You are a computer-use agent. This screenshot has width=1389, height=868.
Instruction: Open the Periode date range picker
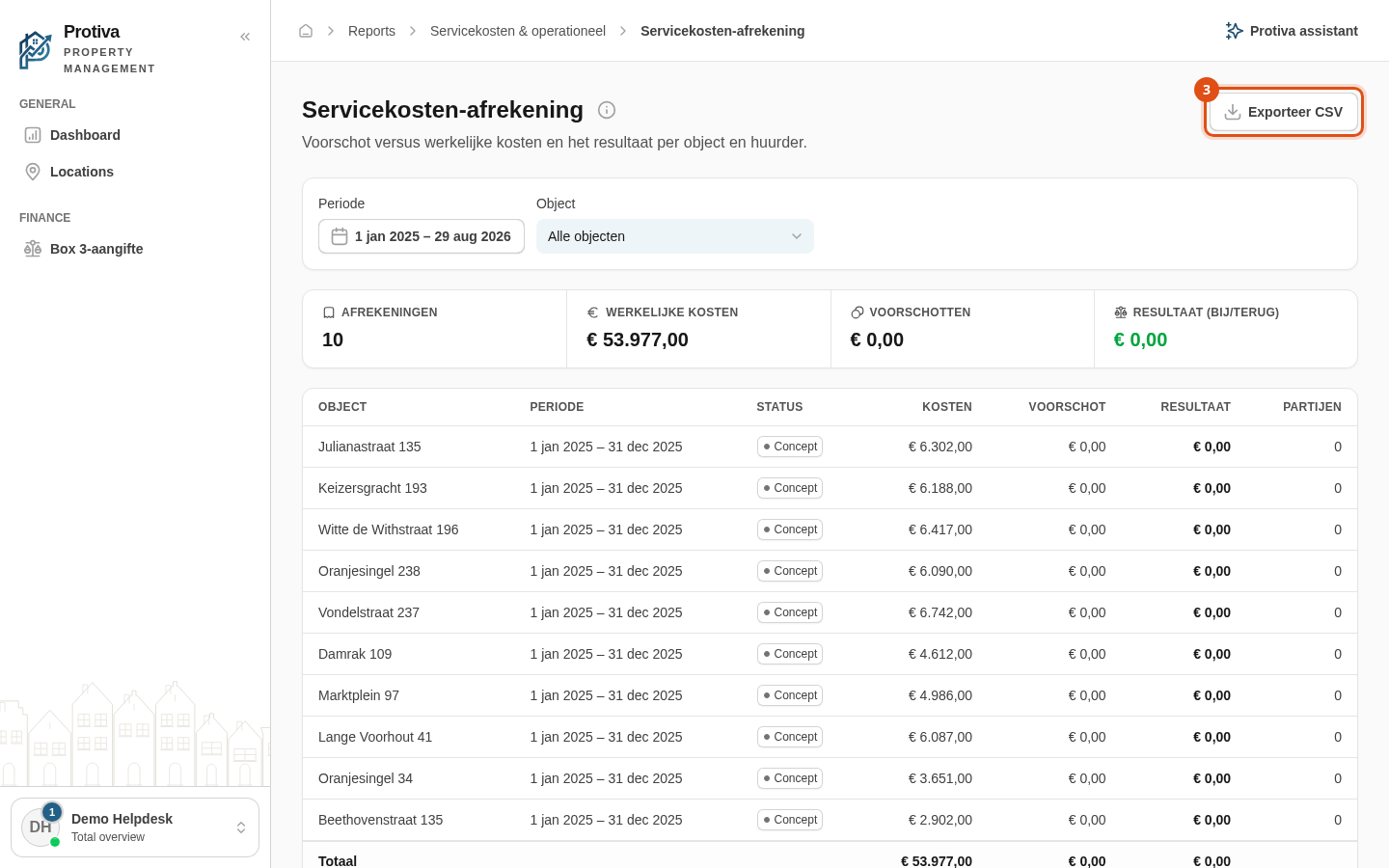tap(422, 236)
